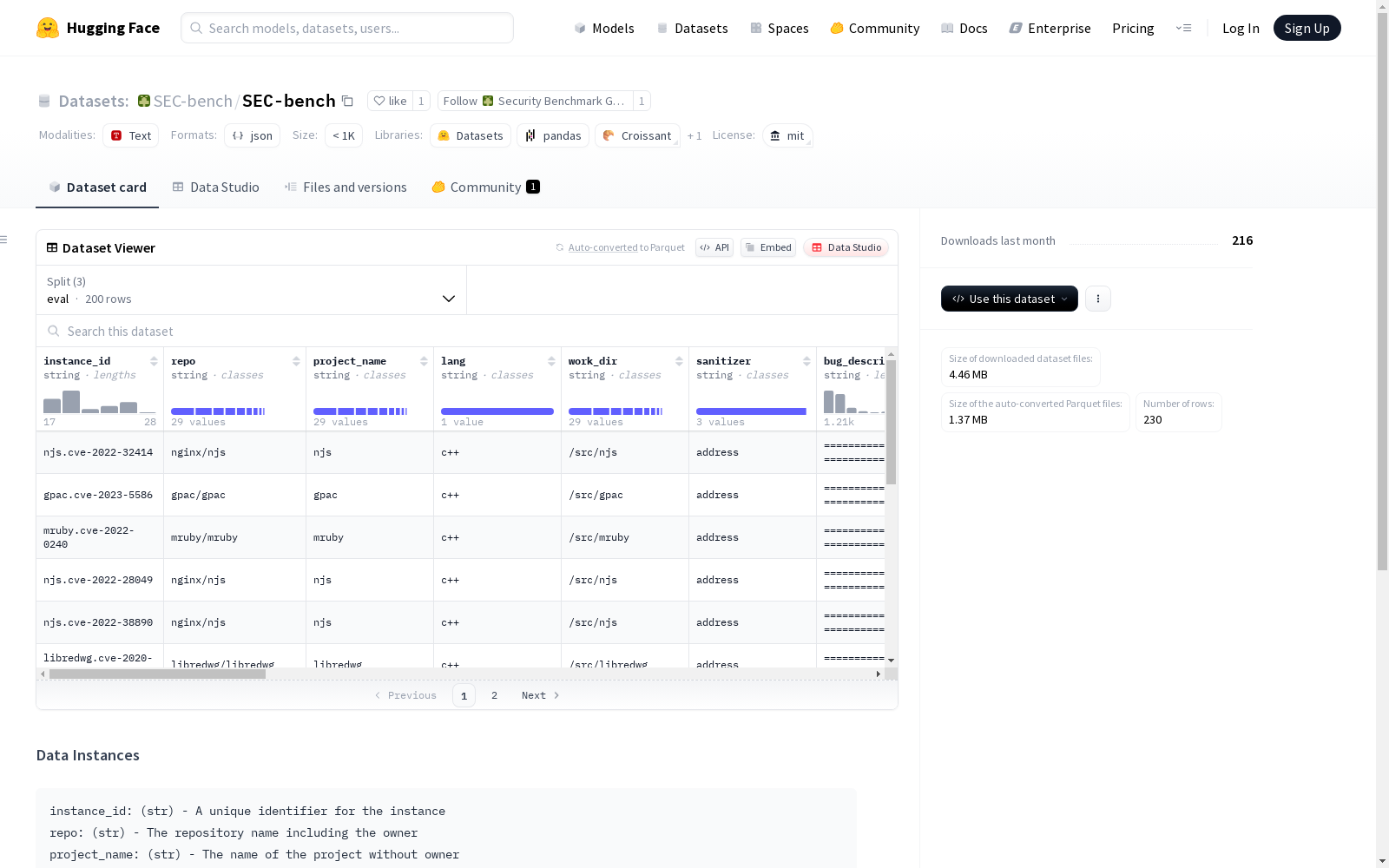This screenshot has width=1389, height=868.
Task: Go to page 2 of dataset rows
Action: click(494, 695)
